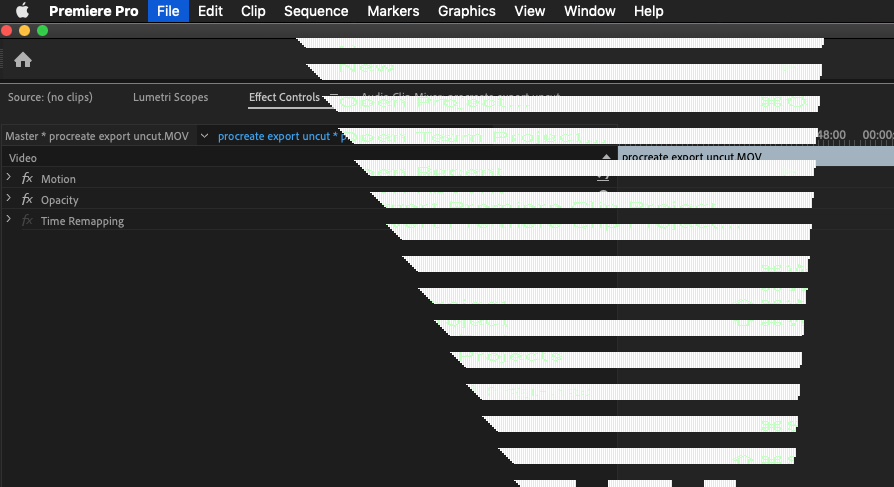Viewport: 894px width, 487px height.
Task: Open the Apple menu
Action: point(22,11)
